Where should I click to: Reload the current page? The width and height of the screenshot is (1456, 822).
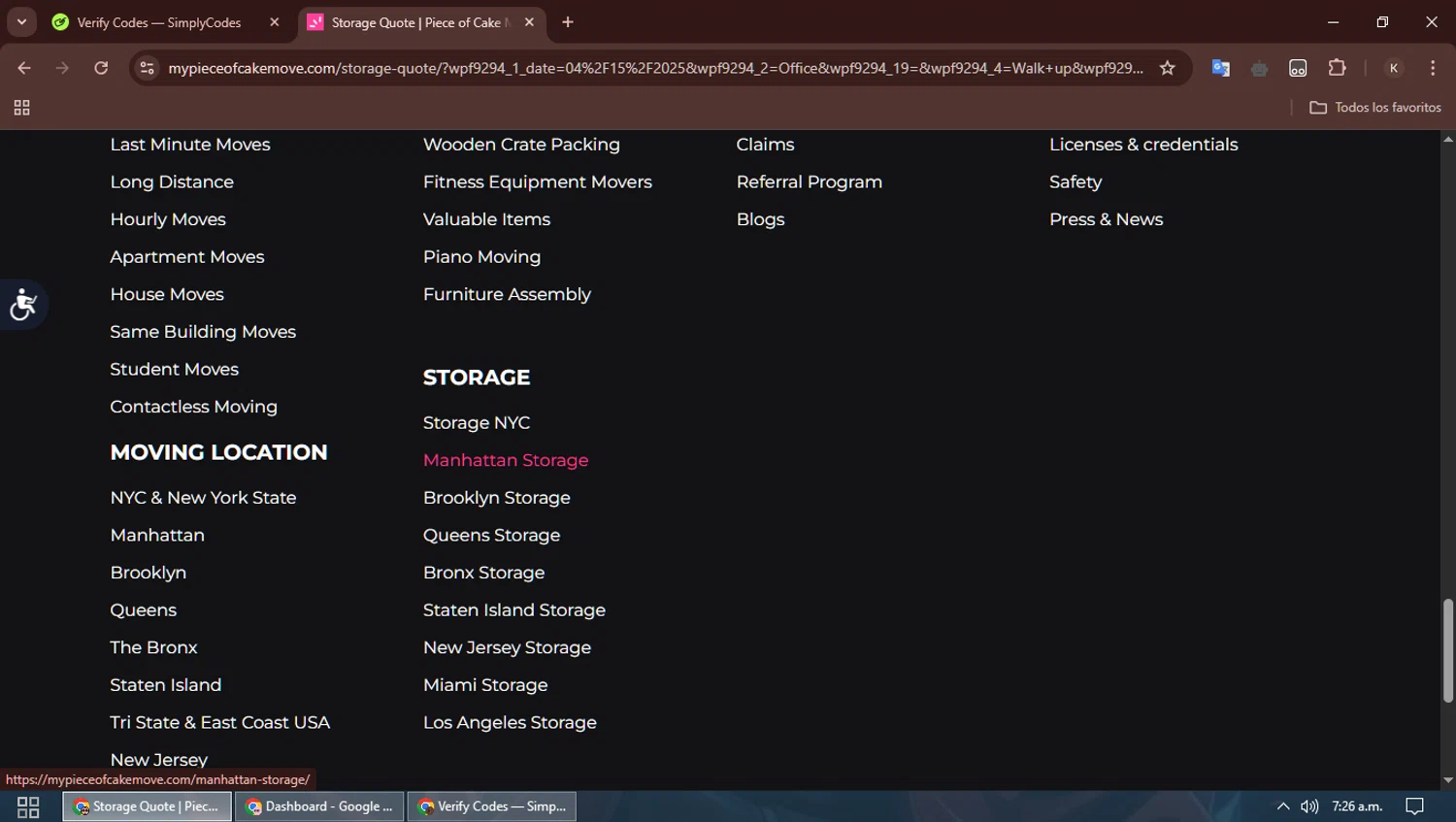point(101,68)
